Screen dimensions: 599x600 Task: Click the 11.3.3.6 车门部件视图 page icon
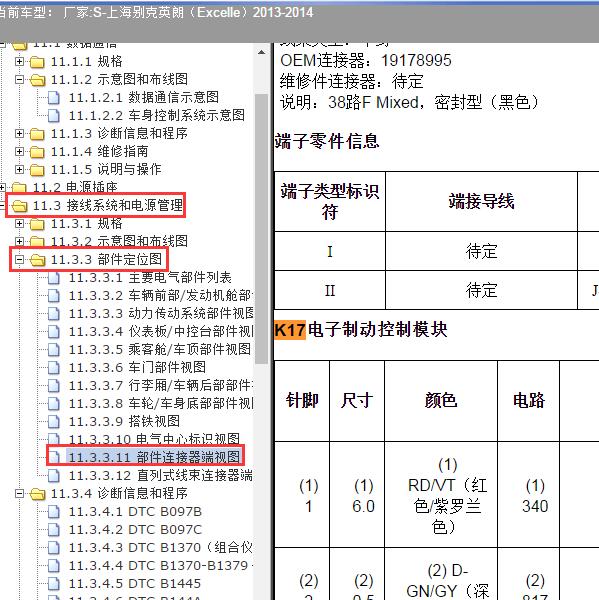coord(54,368)
